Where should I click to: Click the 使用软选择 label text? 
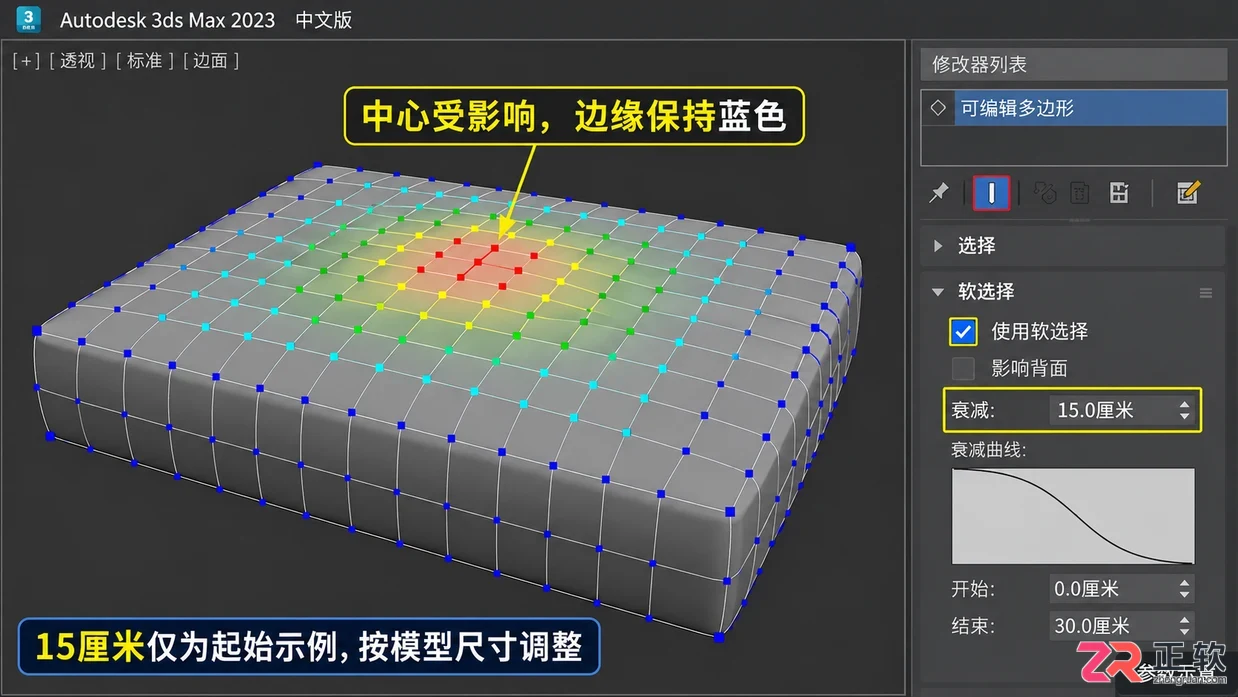[x=1039, y=331]
